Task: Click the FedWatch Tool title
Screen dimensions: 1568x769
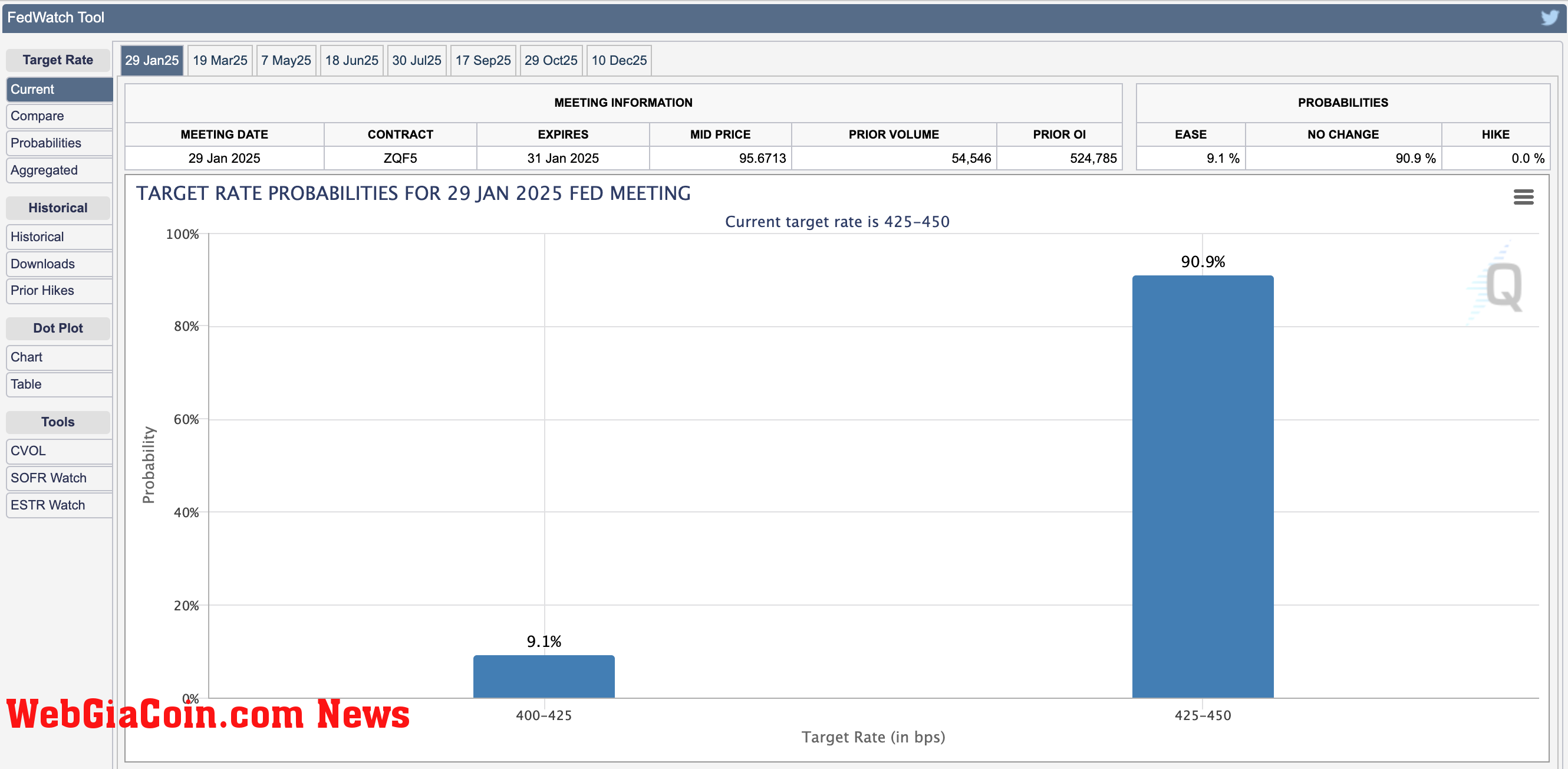Action: click(x=55, y=18)
